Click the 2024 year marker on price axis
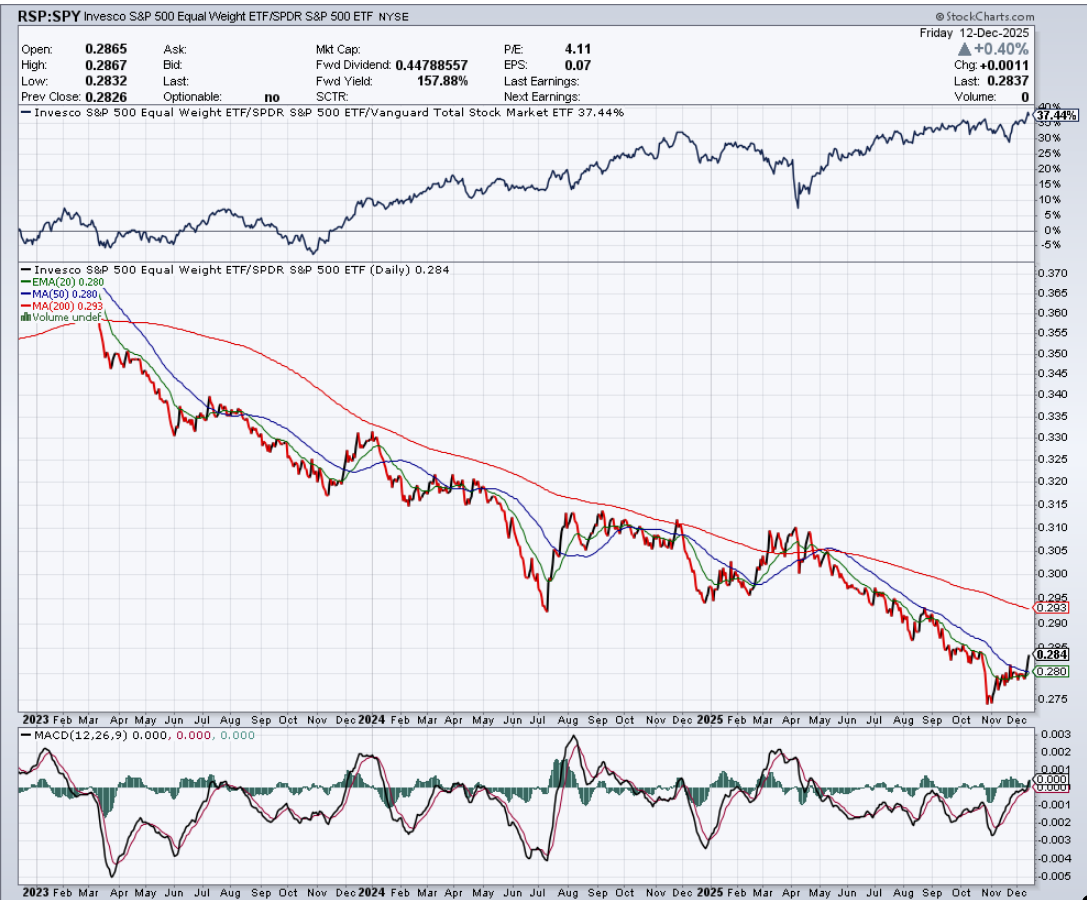This screenshot has height=900, width=1087. click(371, 719)
